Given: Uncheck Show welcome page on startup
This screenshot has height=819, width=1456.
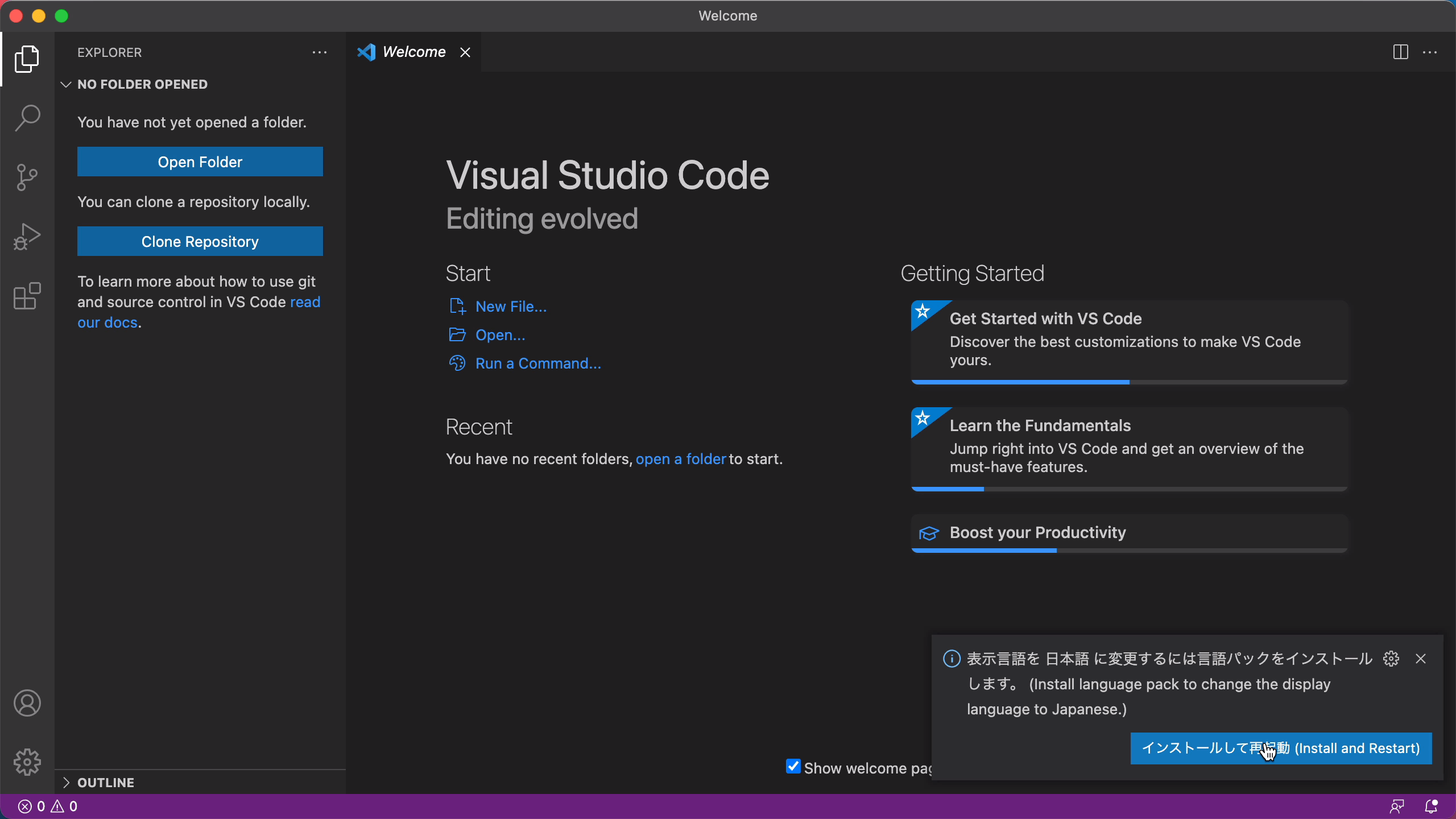Looking at the screenshot, I should [x=793, y=766].
